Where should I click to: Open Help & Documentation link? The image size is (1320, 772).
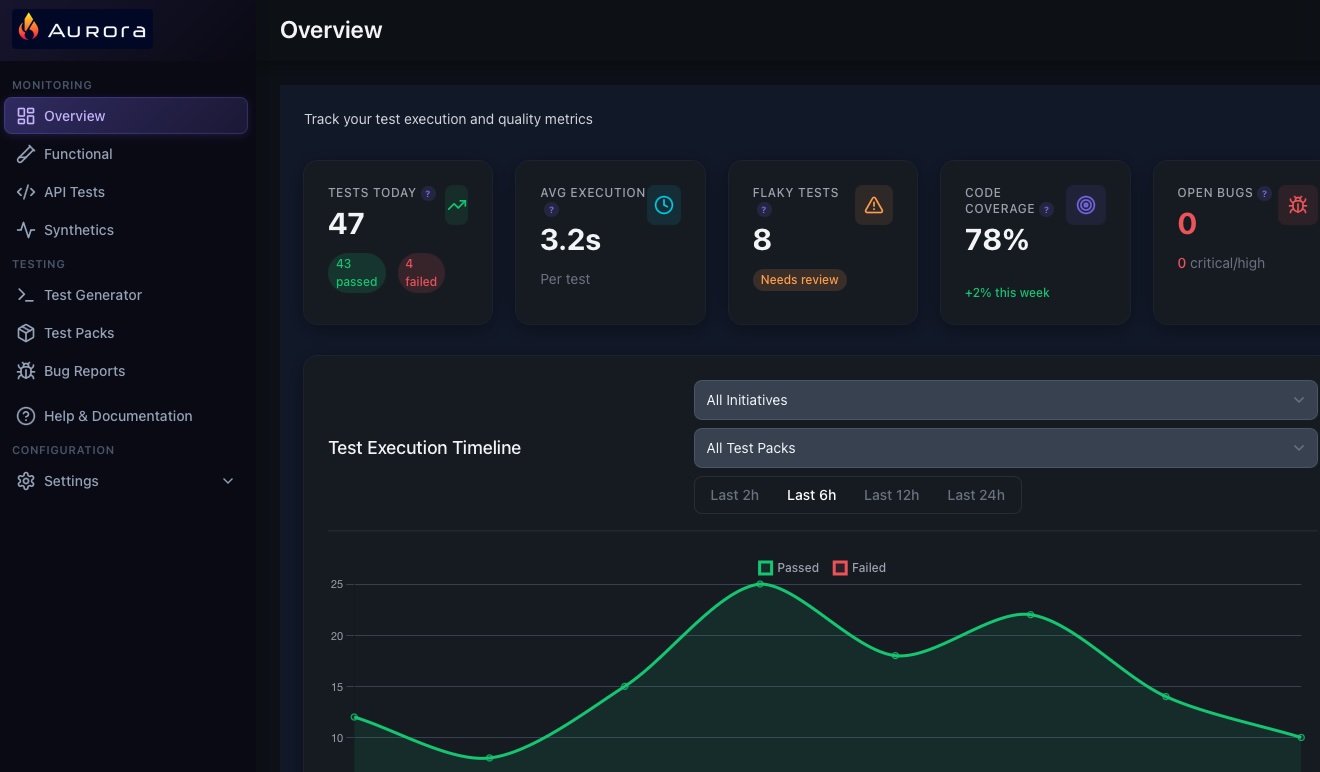[126, 416]
